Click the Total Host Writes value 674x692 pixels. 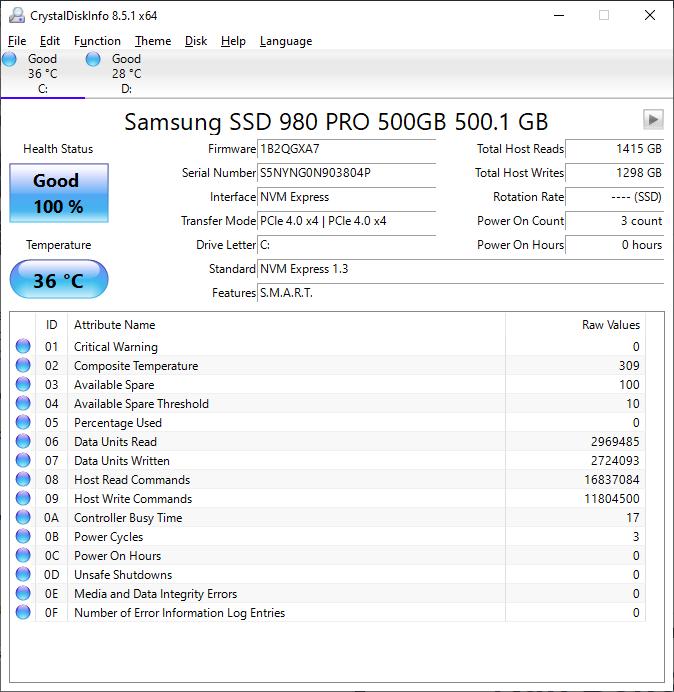(x=614, y=173)
